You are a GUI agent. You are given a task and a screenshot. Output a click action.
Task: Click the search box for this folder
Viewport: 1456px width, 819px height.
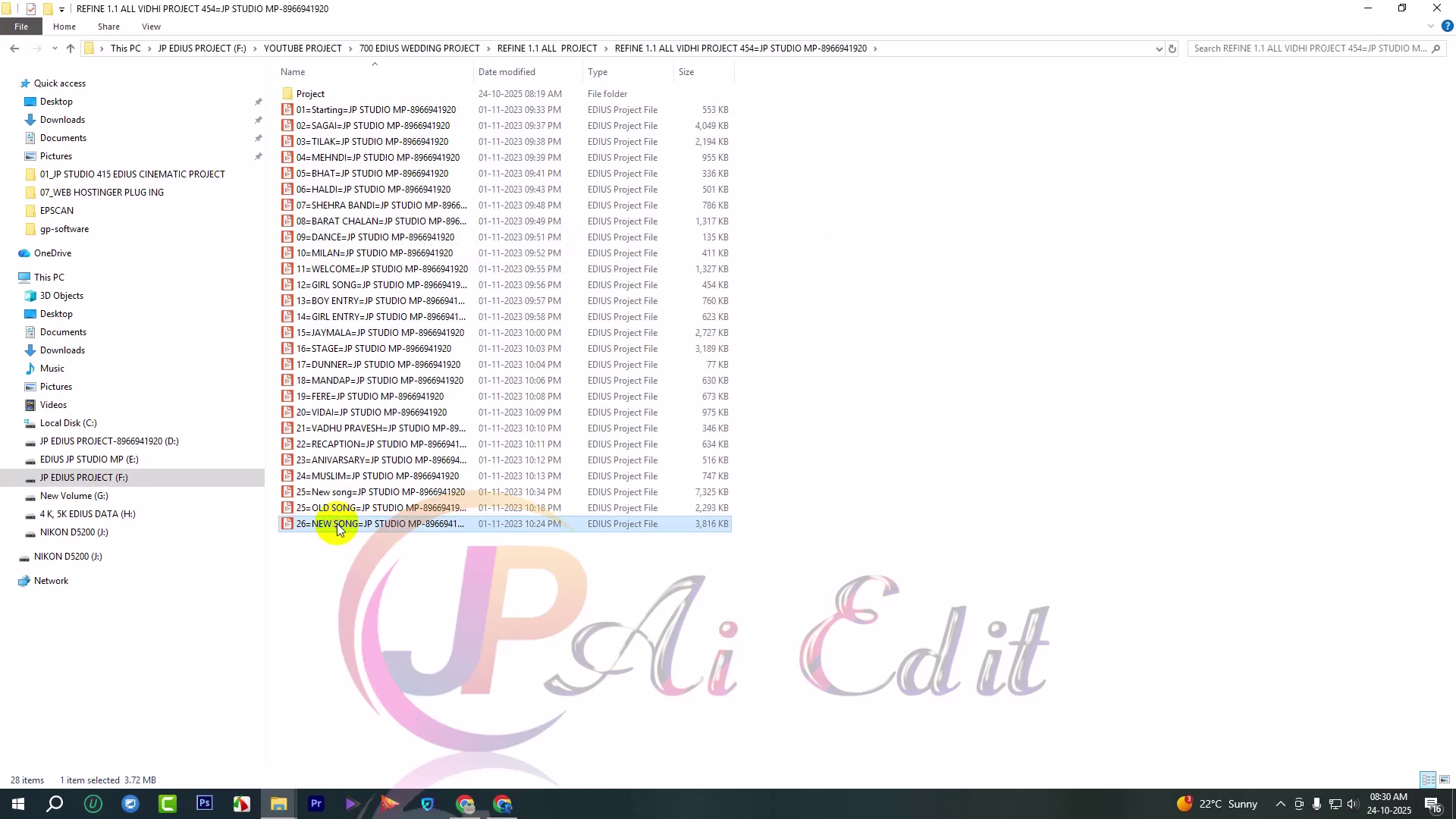point(1310,49)
